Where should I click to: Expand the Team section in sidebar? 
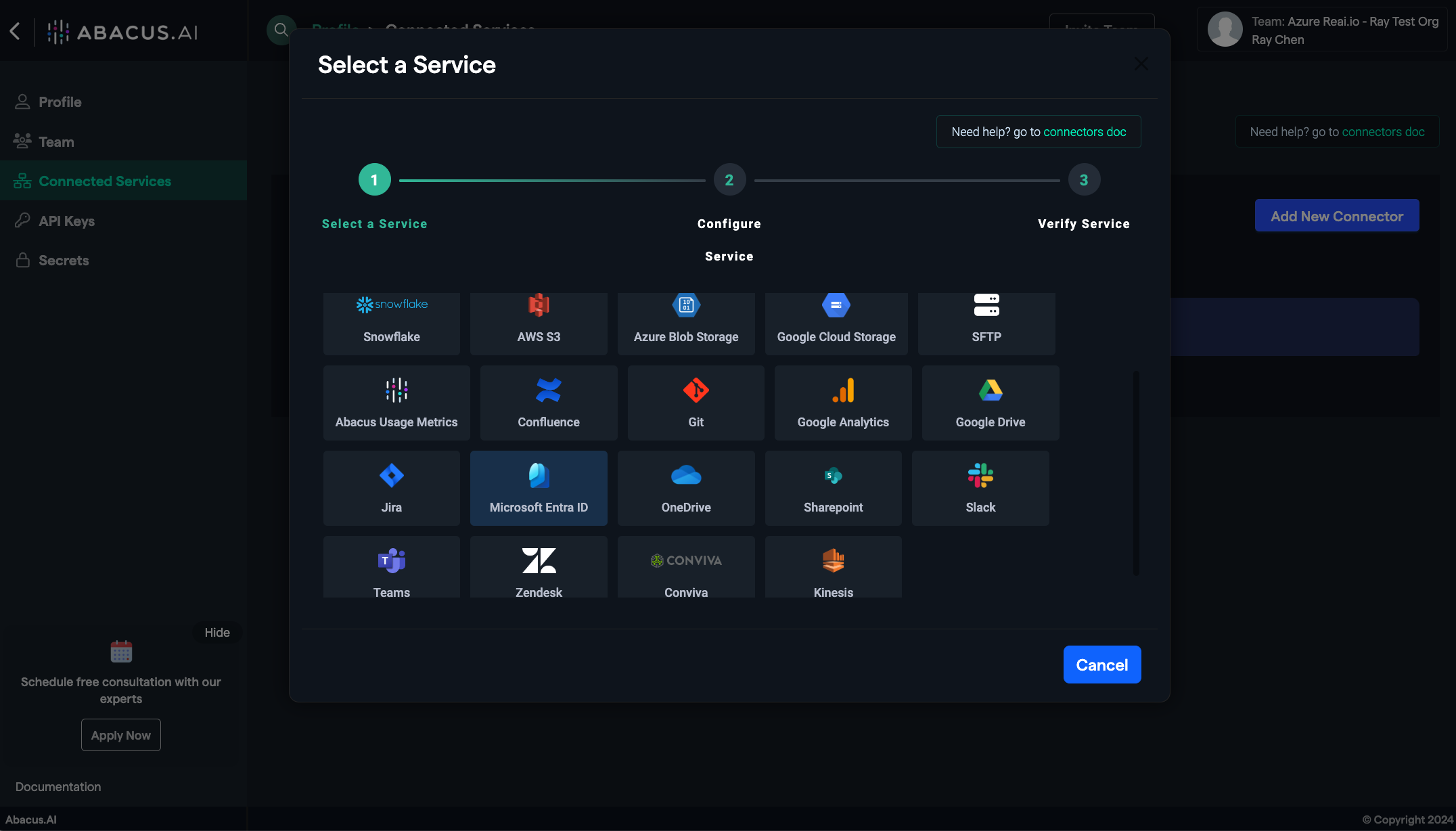coord(56,141)
